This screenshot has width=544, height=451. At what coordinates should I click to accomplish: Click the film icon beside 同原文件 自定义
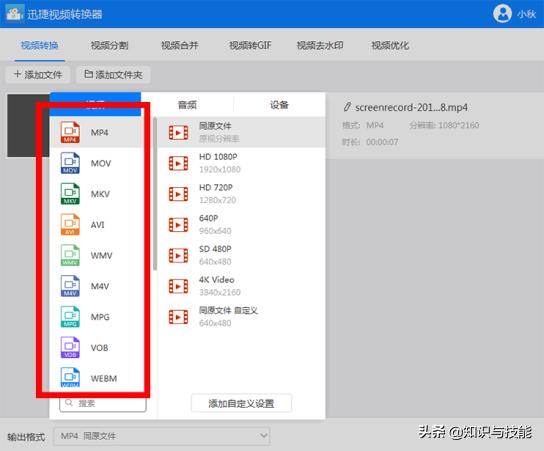(x=178, y=317)
